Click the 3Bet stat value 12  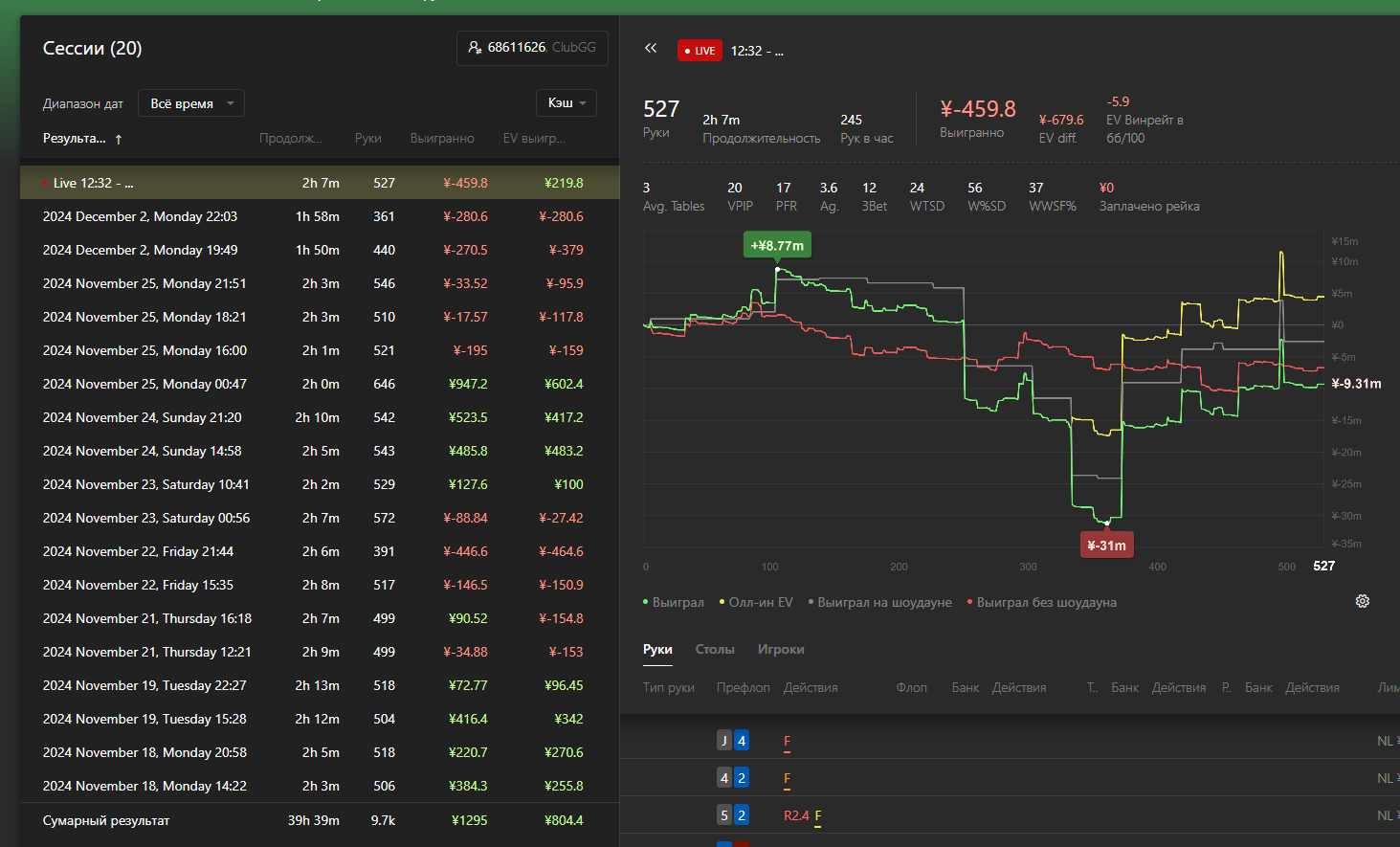tap(869, 188)
